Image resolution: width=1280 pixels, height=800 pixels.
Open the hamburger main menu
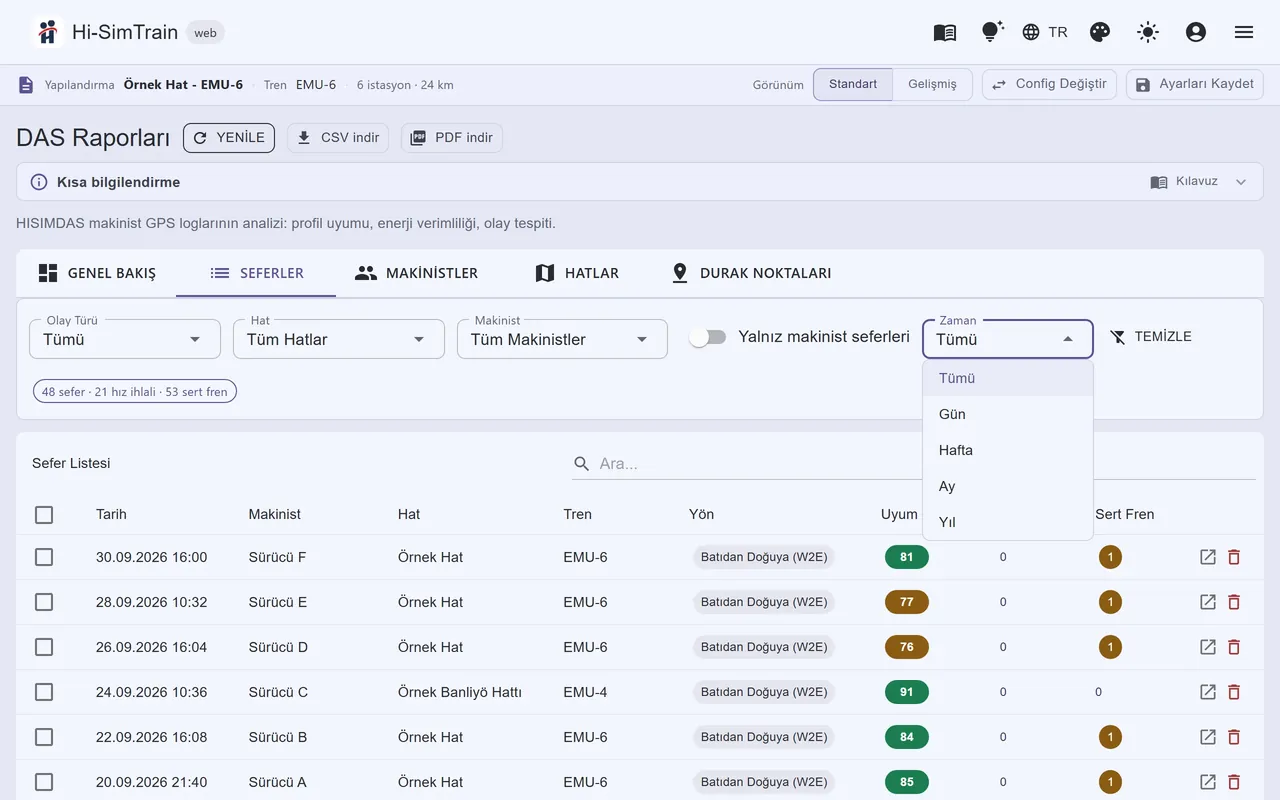tap(1244, 32)
